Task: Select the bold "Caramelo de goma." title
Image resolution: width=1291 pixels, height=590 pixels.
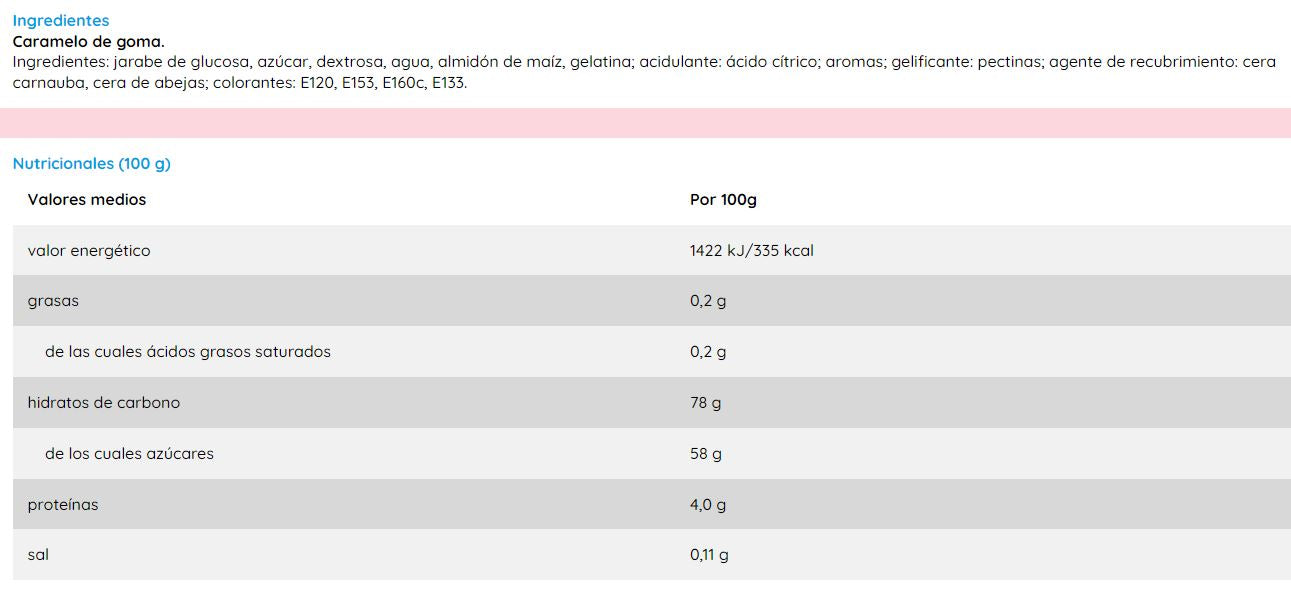Action: point(88,42)
